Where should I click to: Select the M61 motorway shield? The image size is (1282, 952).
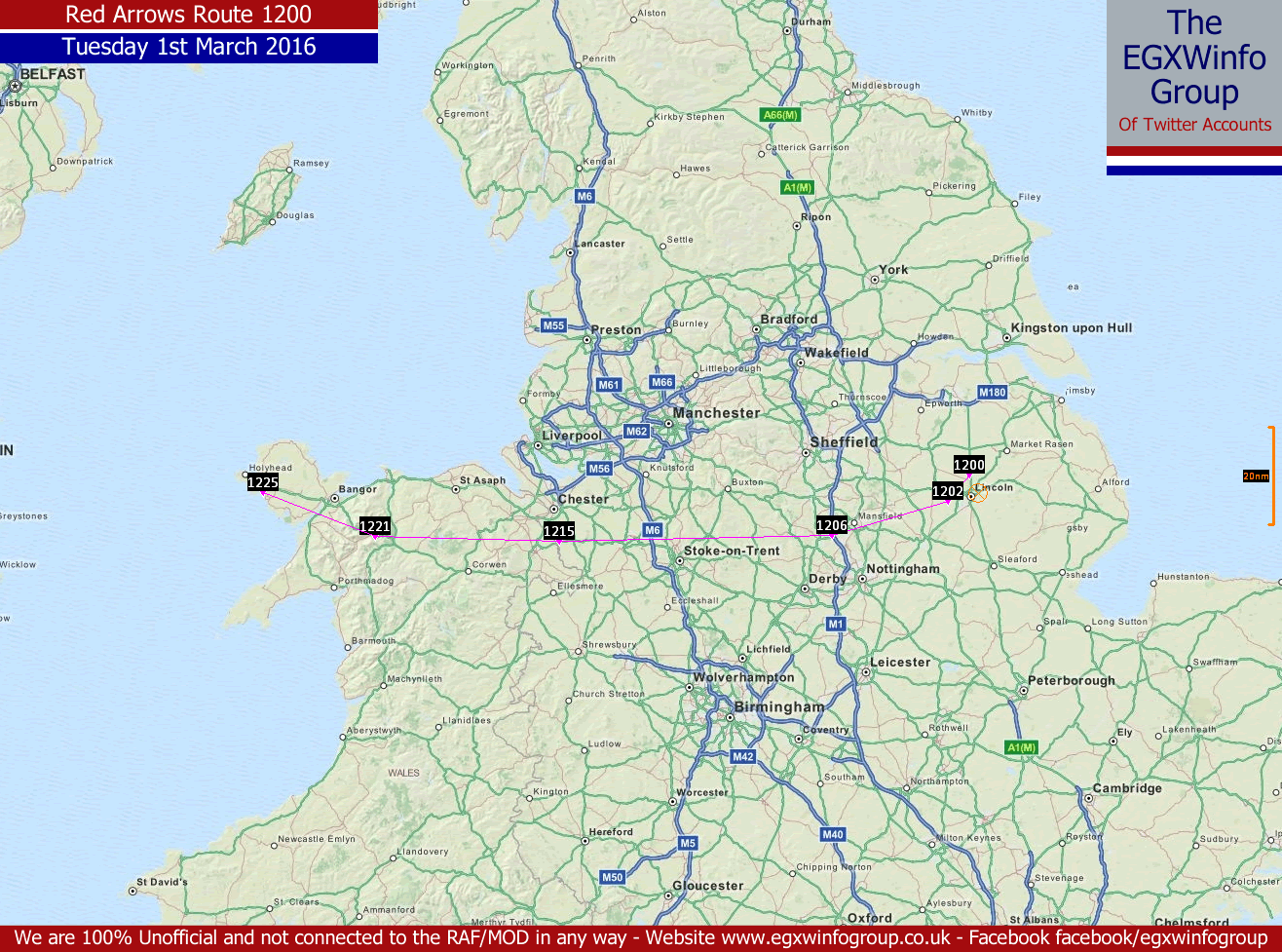coord(609,385)
